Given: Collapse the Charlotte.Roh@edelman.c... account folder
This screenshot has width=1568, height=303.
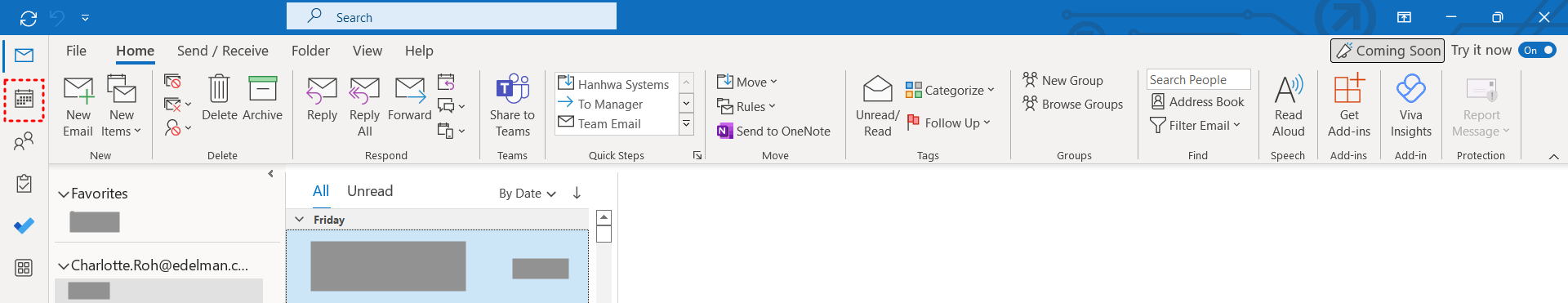Looking at the screenshot, I should [x=63, y=266].
